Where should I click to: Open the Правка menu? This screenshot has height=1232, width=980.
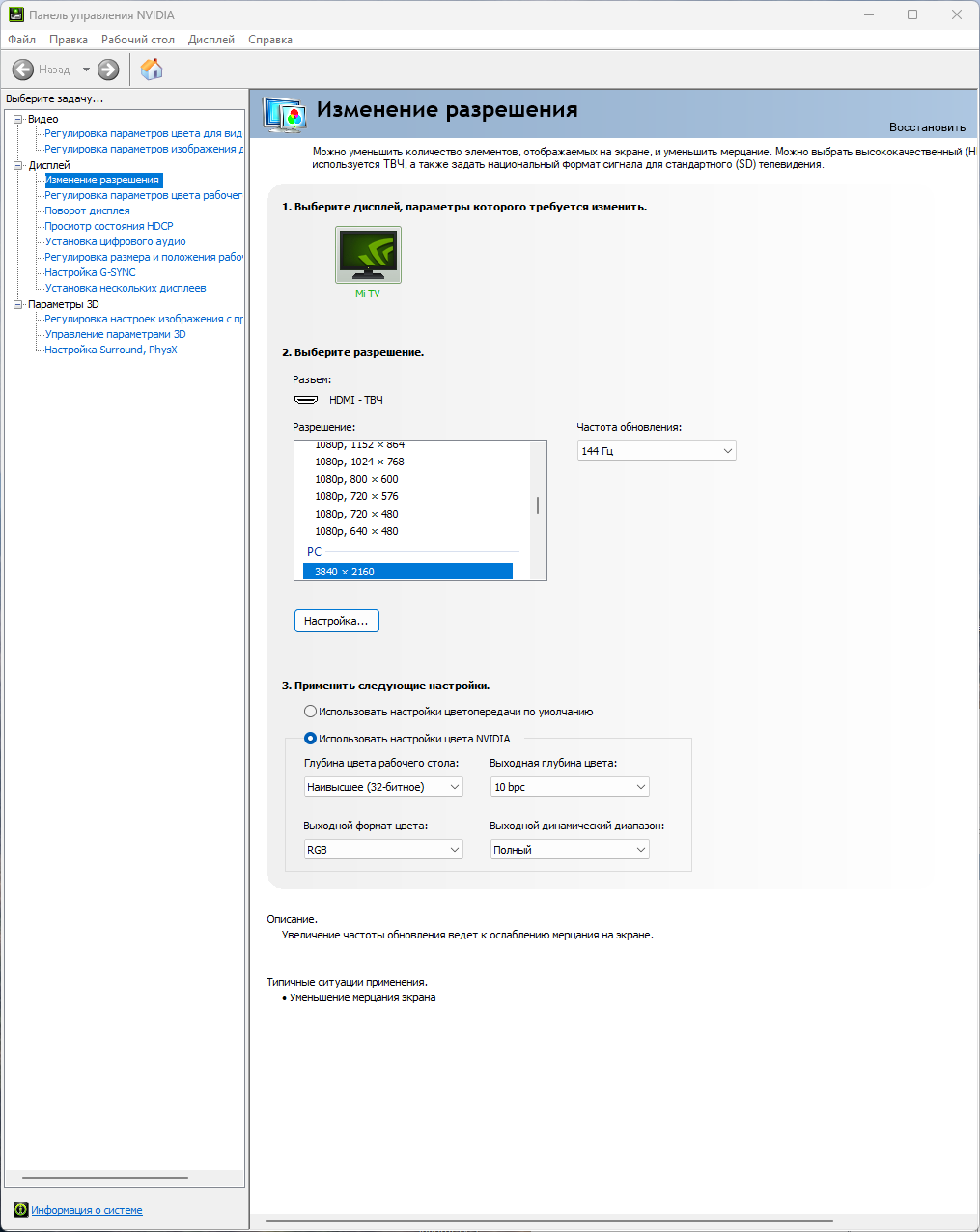[69, 40]
